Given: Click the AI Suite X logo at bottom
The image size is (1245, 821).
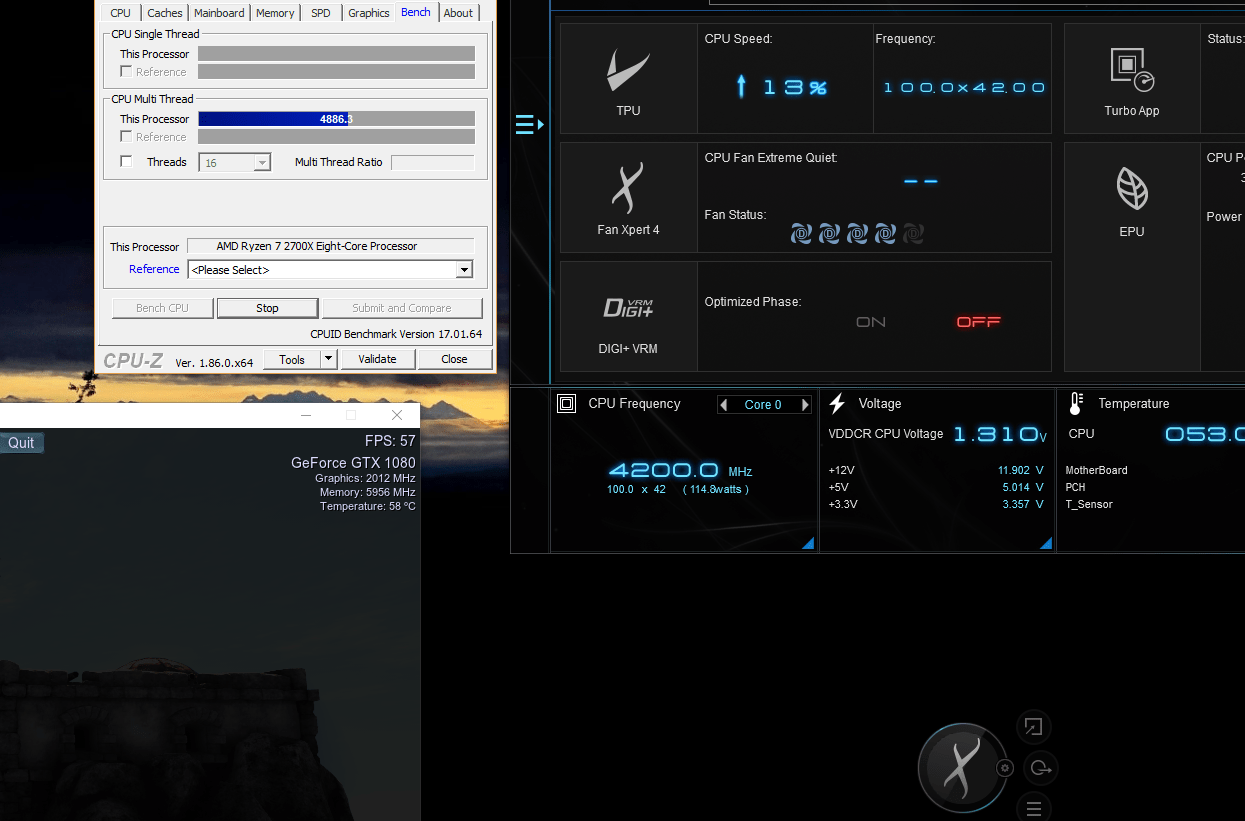Looking at the screenshot, I should [962, 767].
